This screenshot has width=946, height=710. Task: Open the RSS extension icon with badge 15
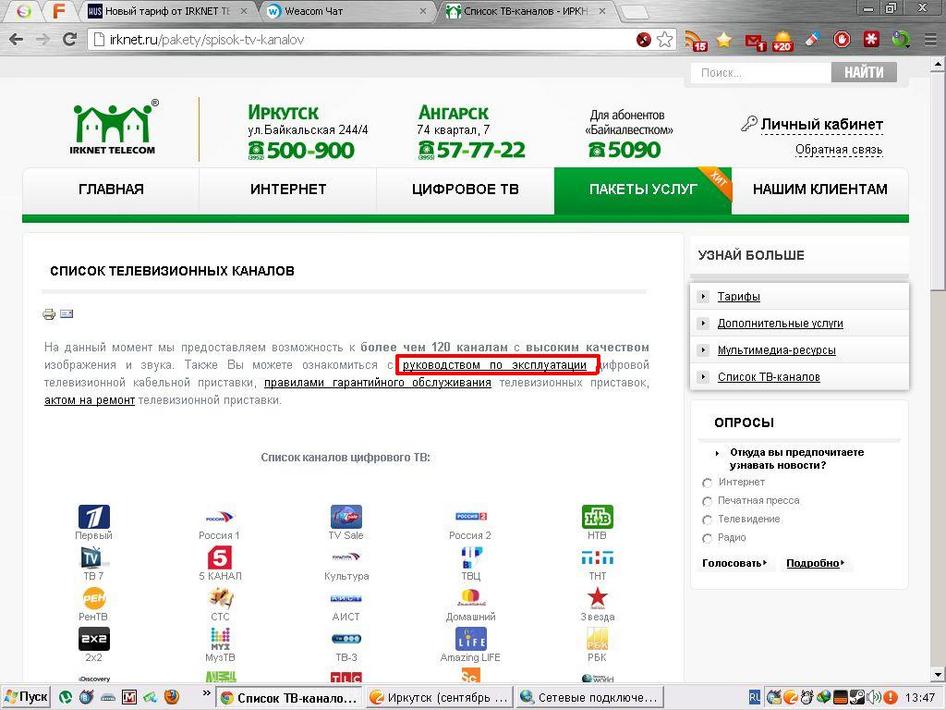[x=696, y=40]
